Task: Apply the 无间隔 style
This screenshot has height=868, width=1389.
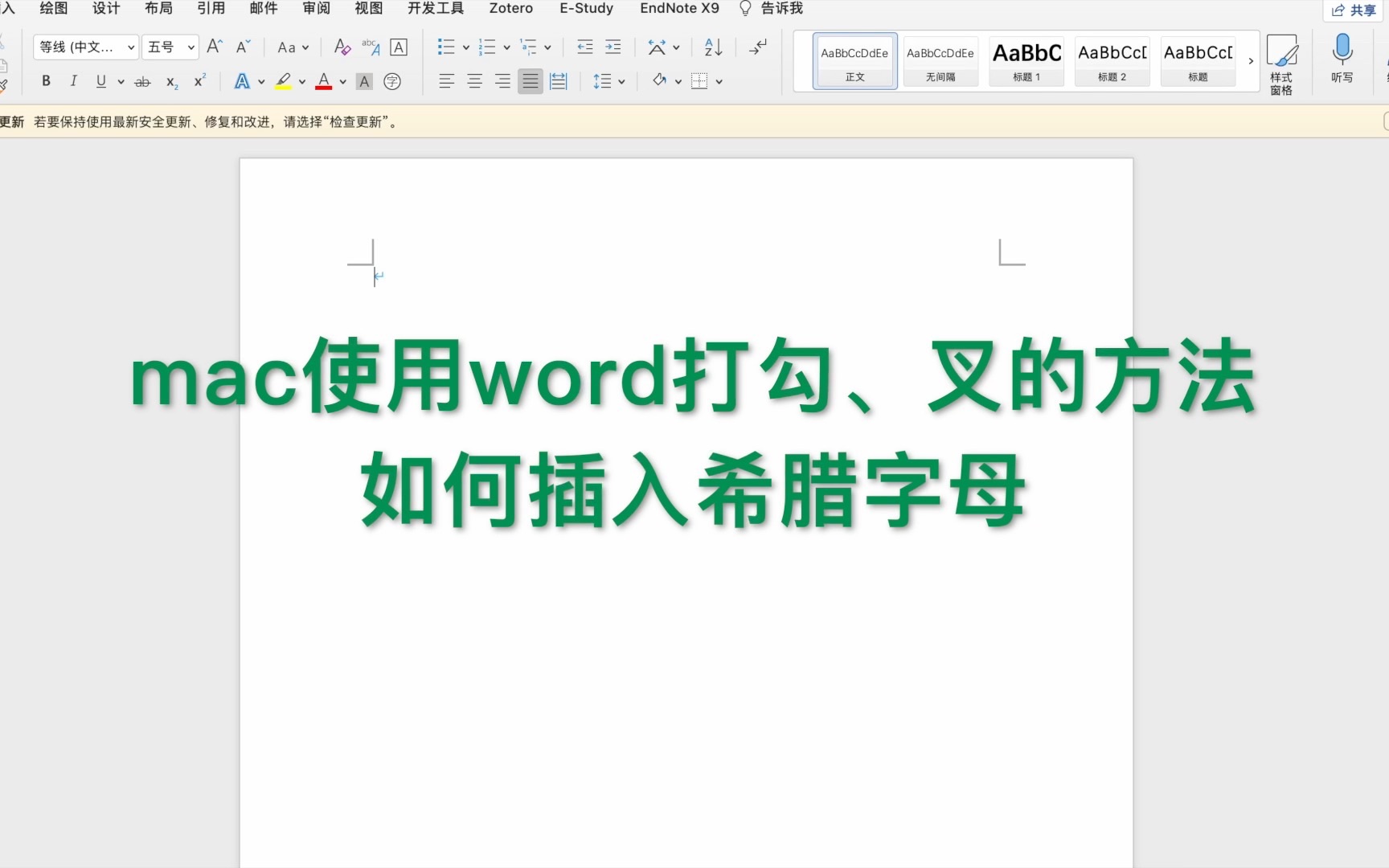Action: point(940,61)
